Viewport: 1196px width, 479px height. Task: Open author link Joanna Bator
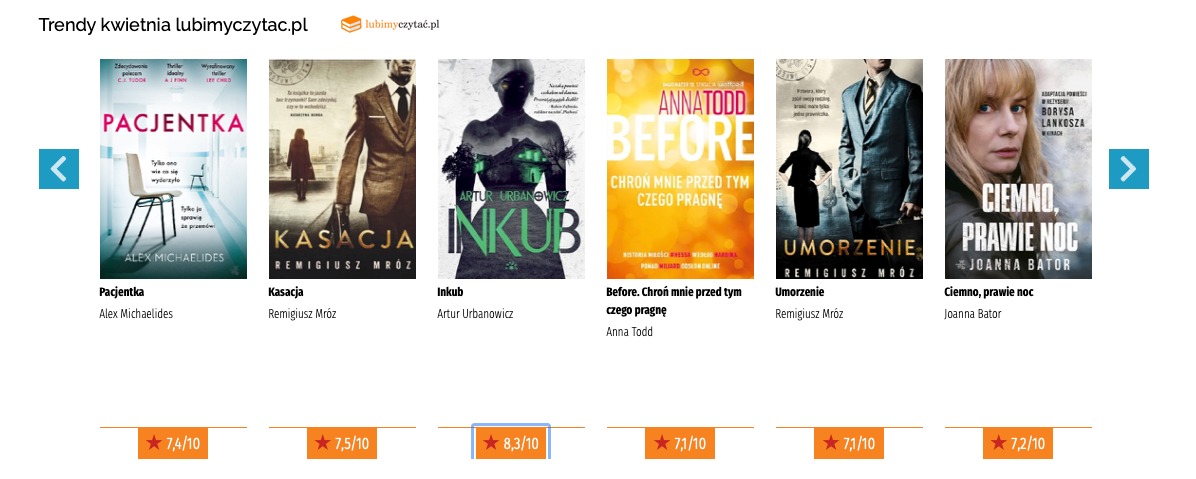tap(973, 313)
